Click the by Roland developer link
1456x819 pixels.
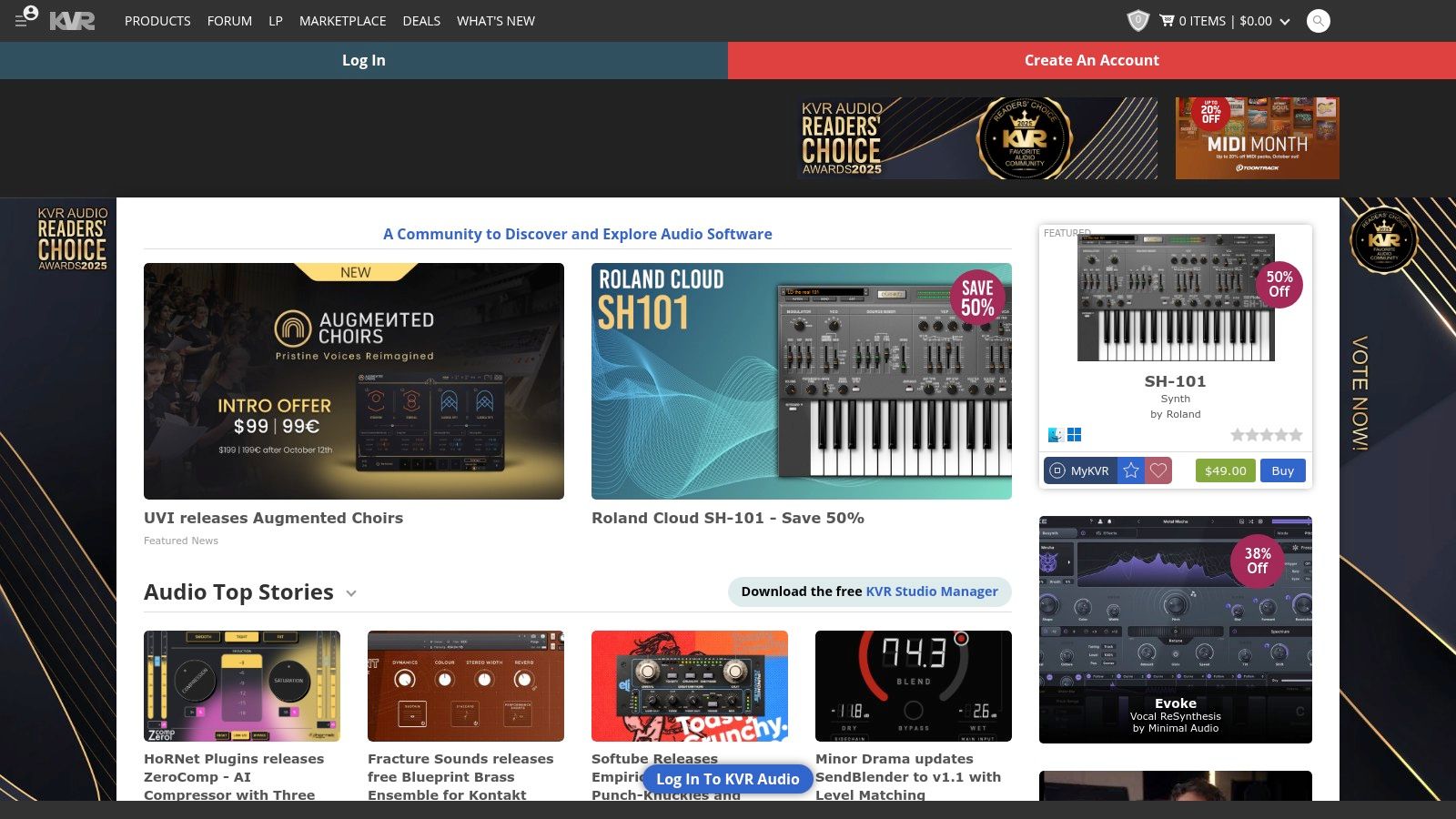pyautogui.click(x=1176, y=414)
